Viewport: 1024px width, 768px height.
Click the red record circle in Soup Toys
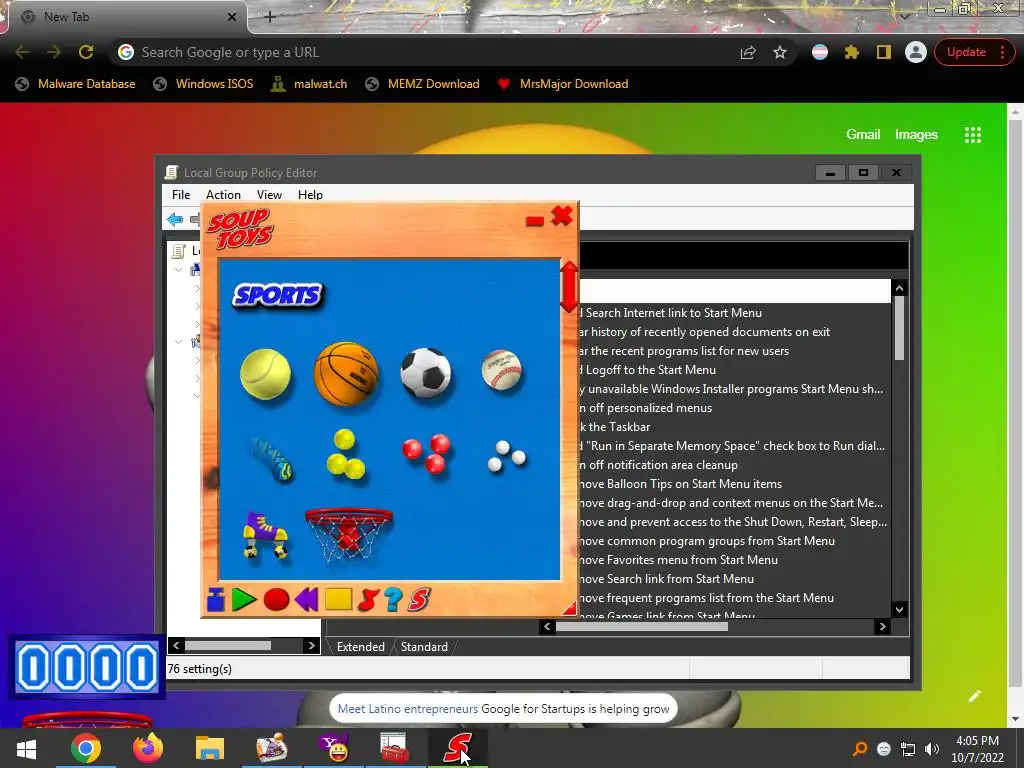coord(276,600)
